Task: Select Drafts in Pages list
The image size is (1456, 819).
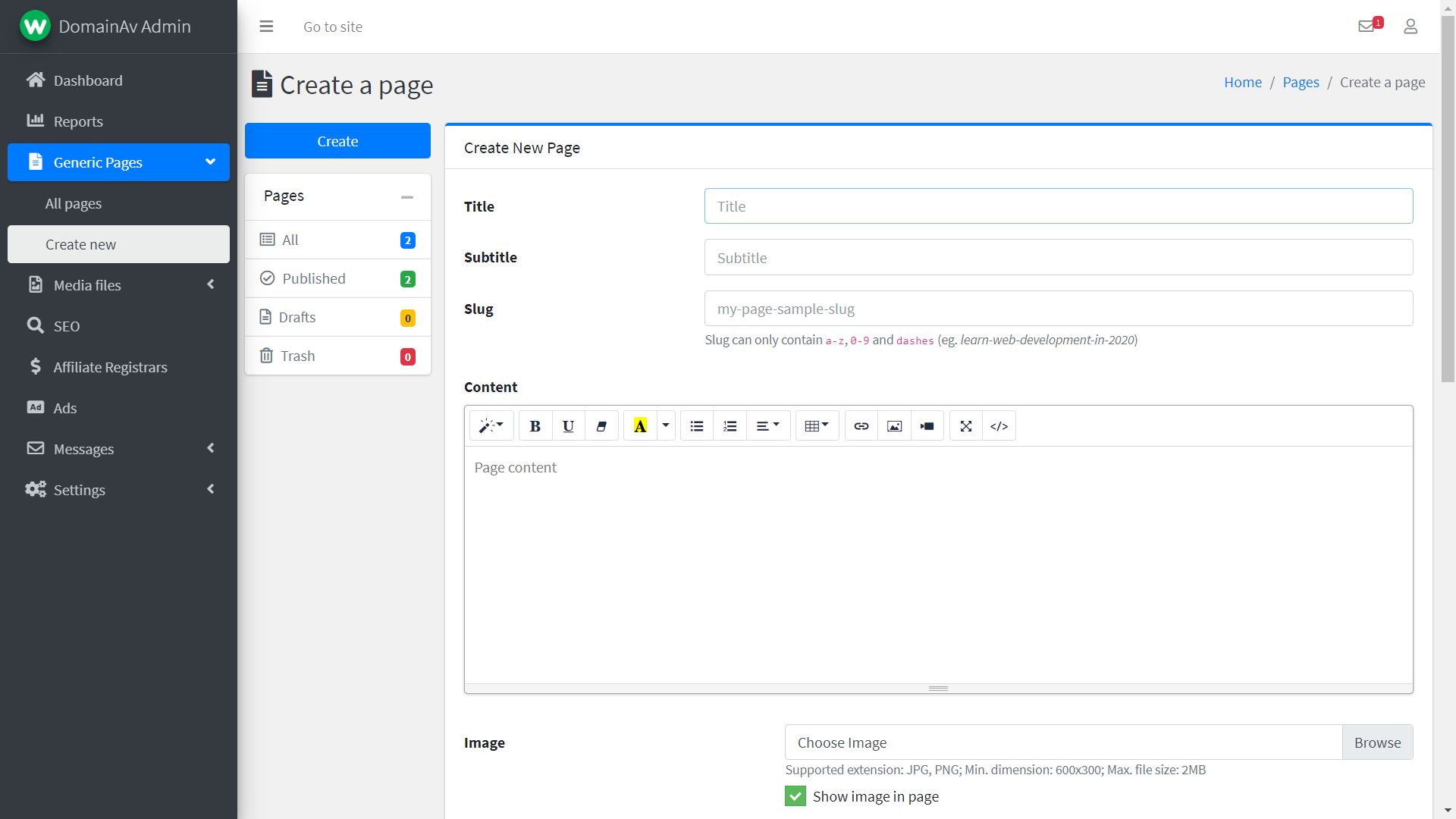Action: tap(297, 317)
